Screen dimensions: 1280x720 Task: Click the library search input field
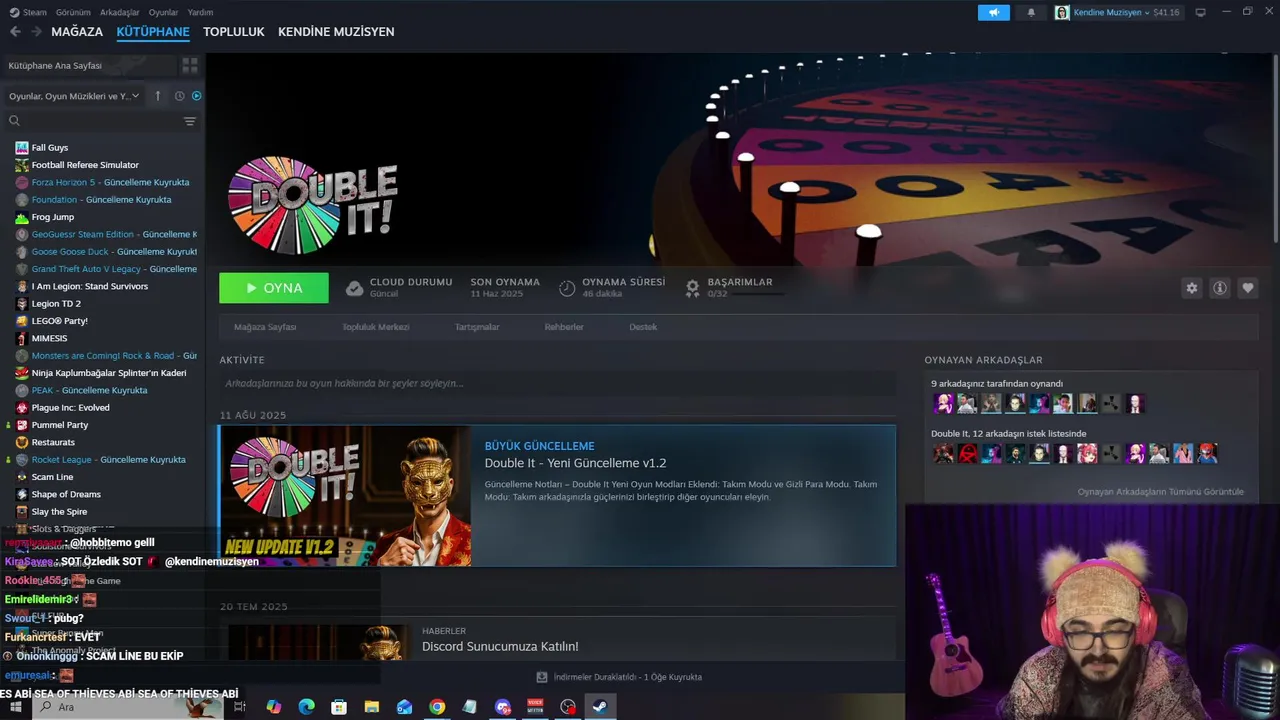[100, 121]
